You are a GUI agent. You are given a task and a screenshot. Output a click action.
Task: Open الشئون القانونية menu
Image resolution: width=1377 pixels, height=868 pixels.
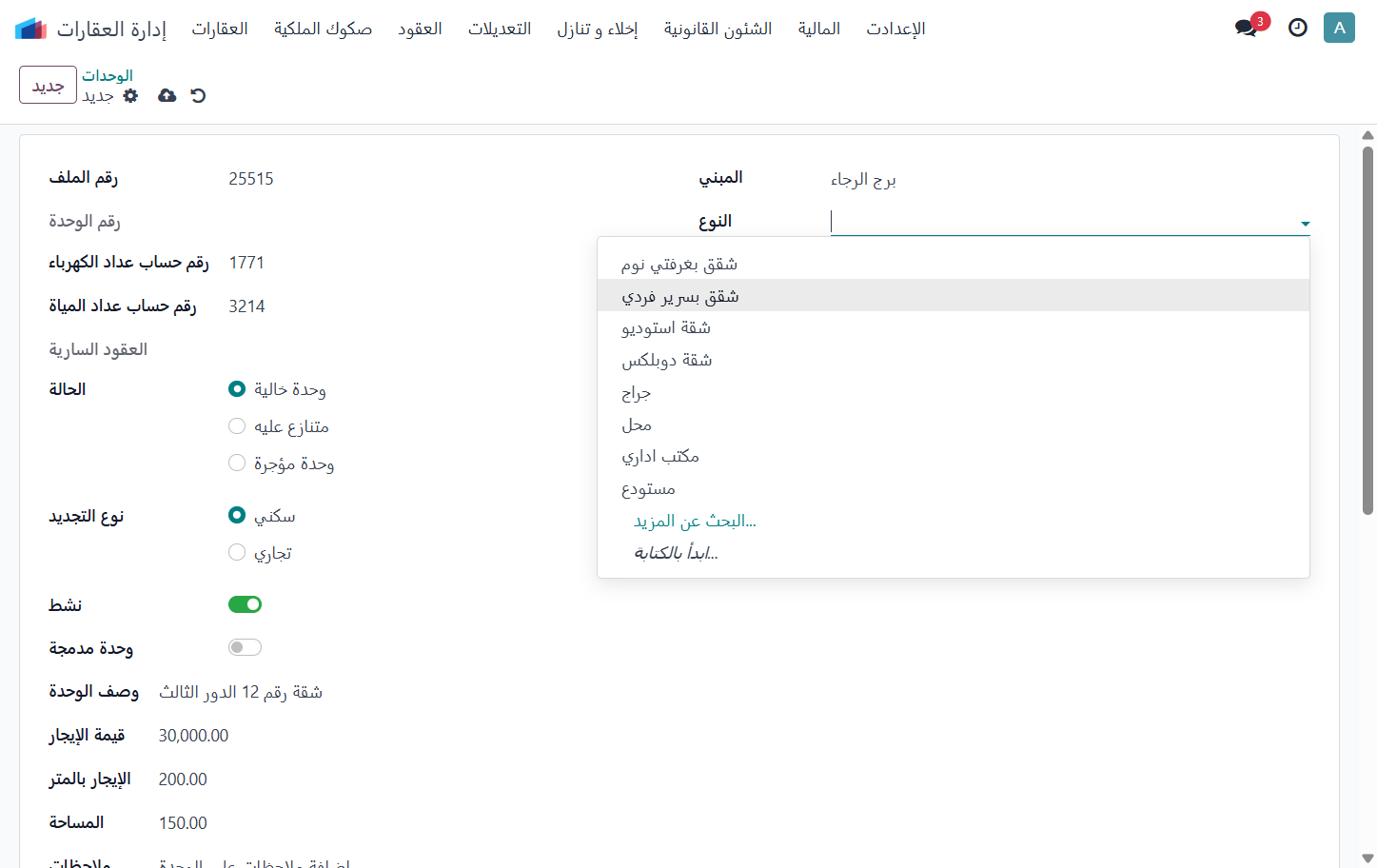718,29
